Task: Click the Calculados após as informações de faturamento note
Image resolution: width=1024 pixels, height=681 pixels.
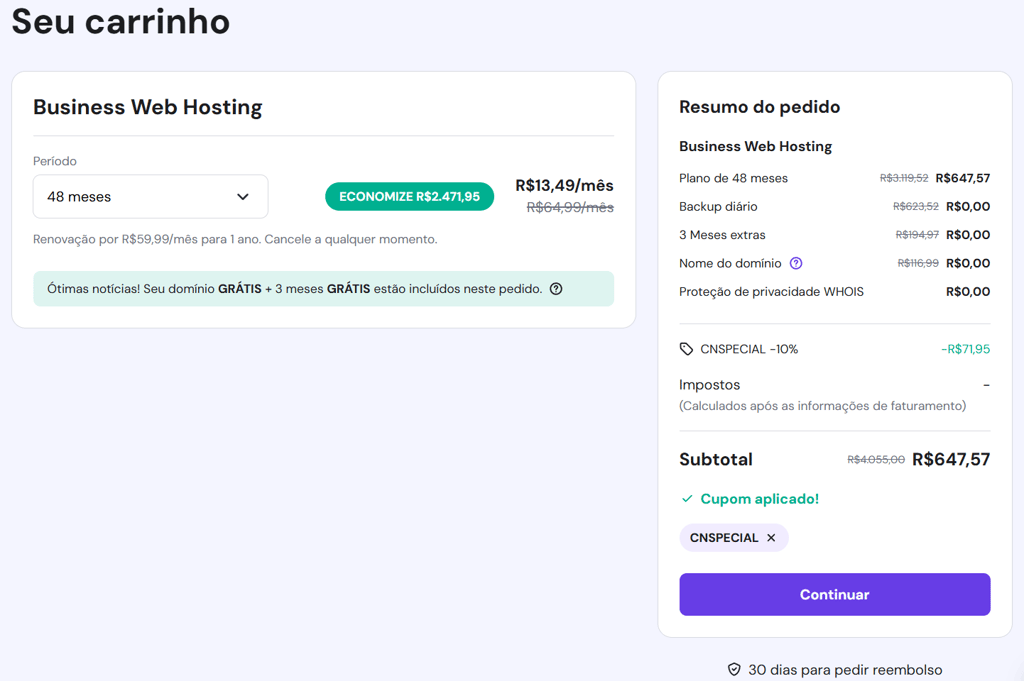Action: [x=822, y=405]
